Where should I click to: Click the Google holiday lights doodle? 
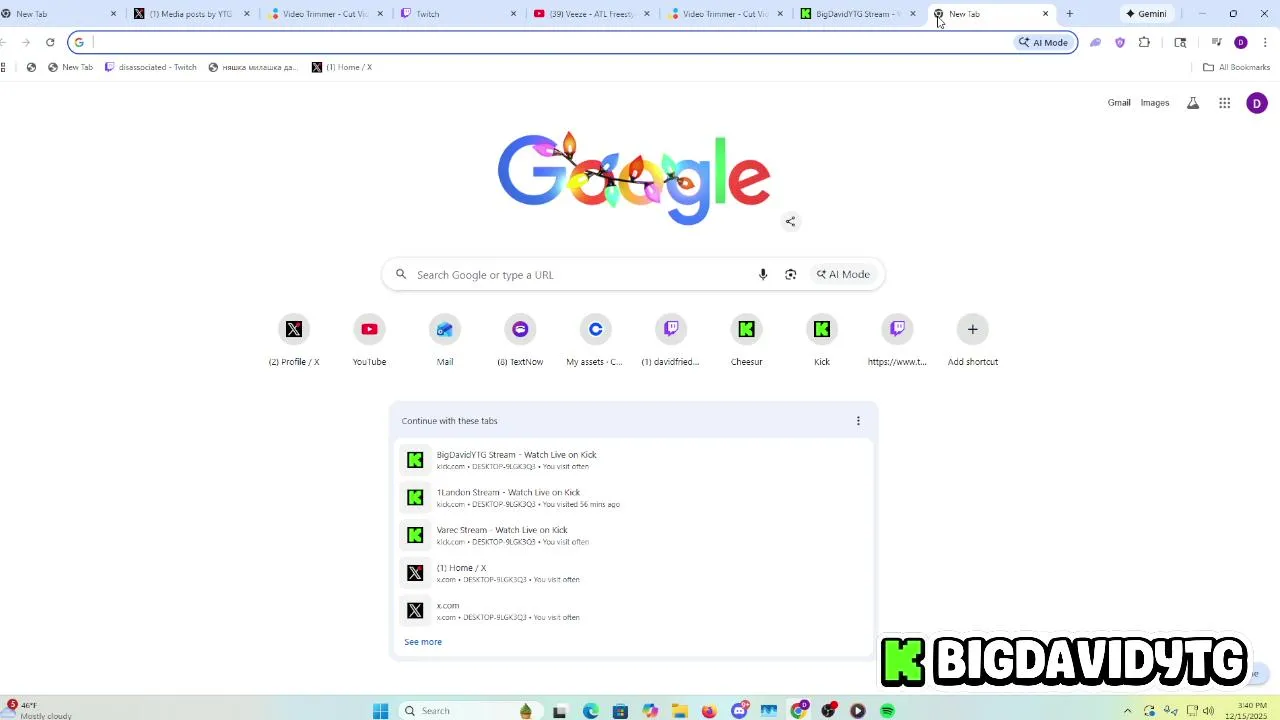pyautogui.click(x=633, y=177)
